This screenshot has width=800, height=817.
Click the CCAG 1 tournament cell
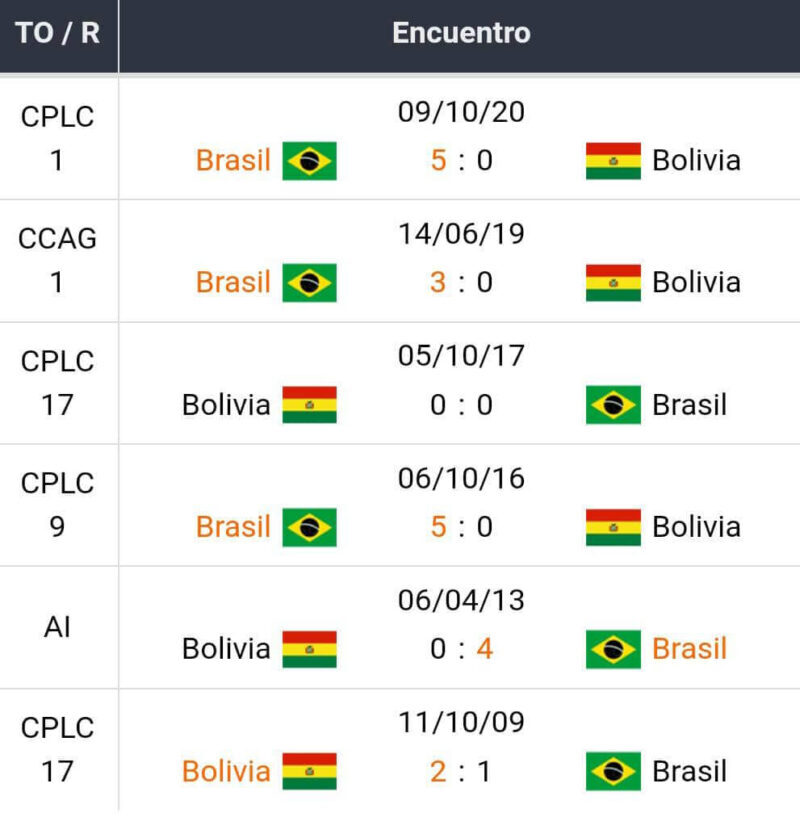click(x=57, y=260)
